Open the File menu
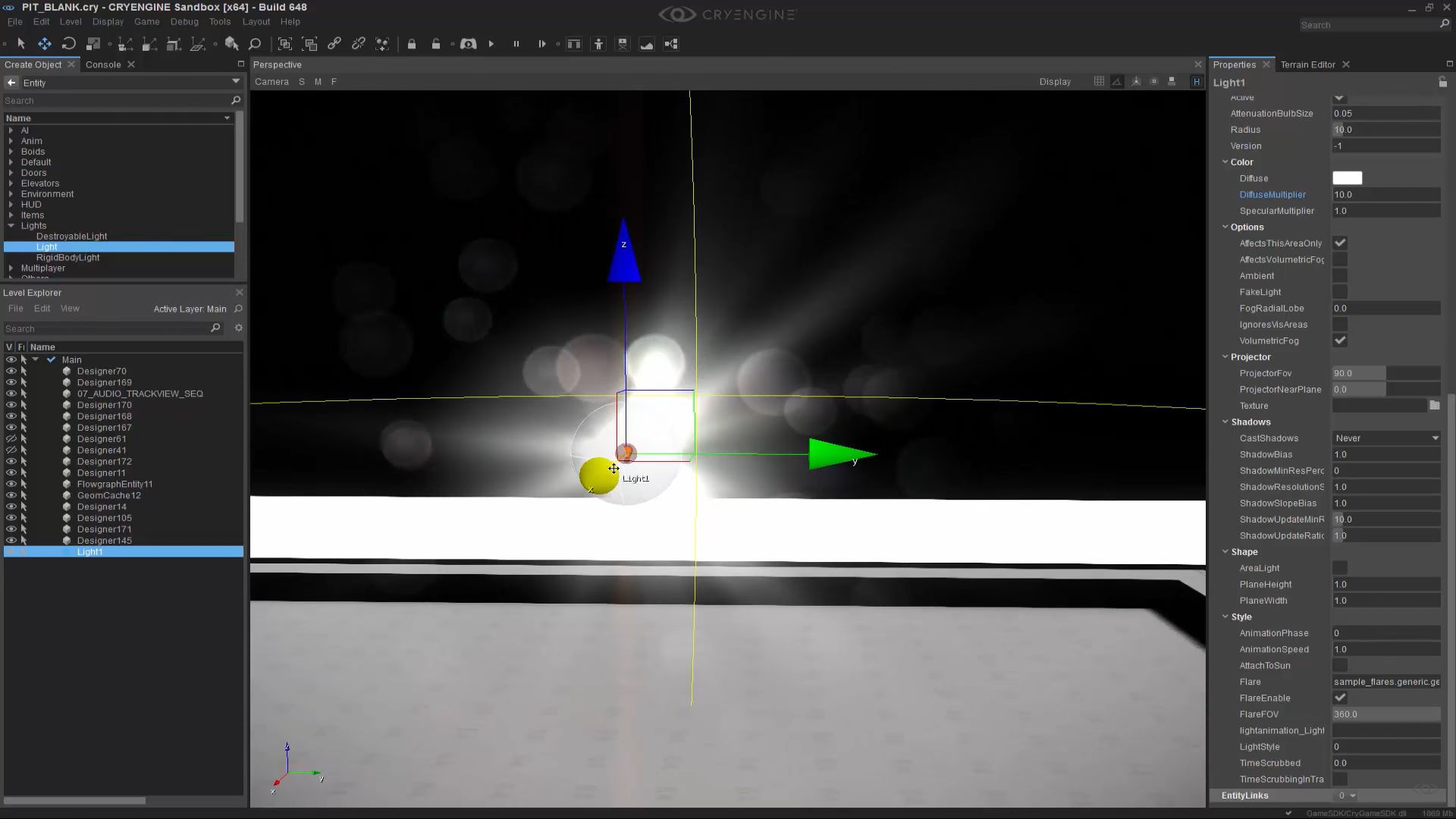The width and height of the screenshot is (1456, 819). (x=14, y=22)
